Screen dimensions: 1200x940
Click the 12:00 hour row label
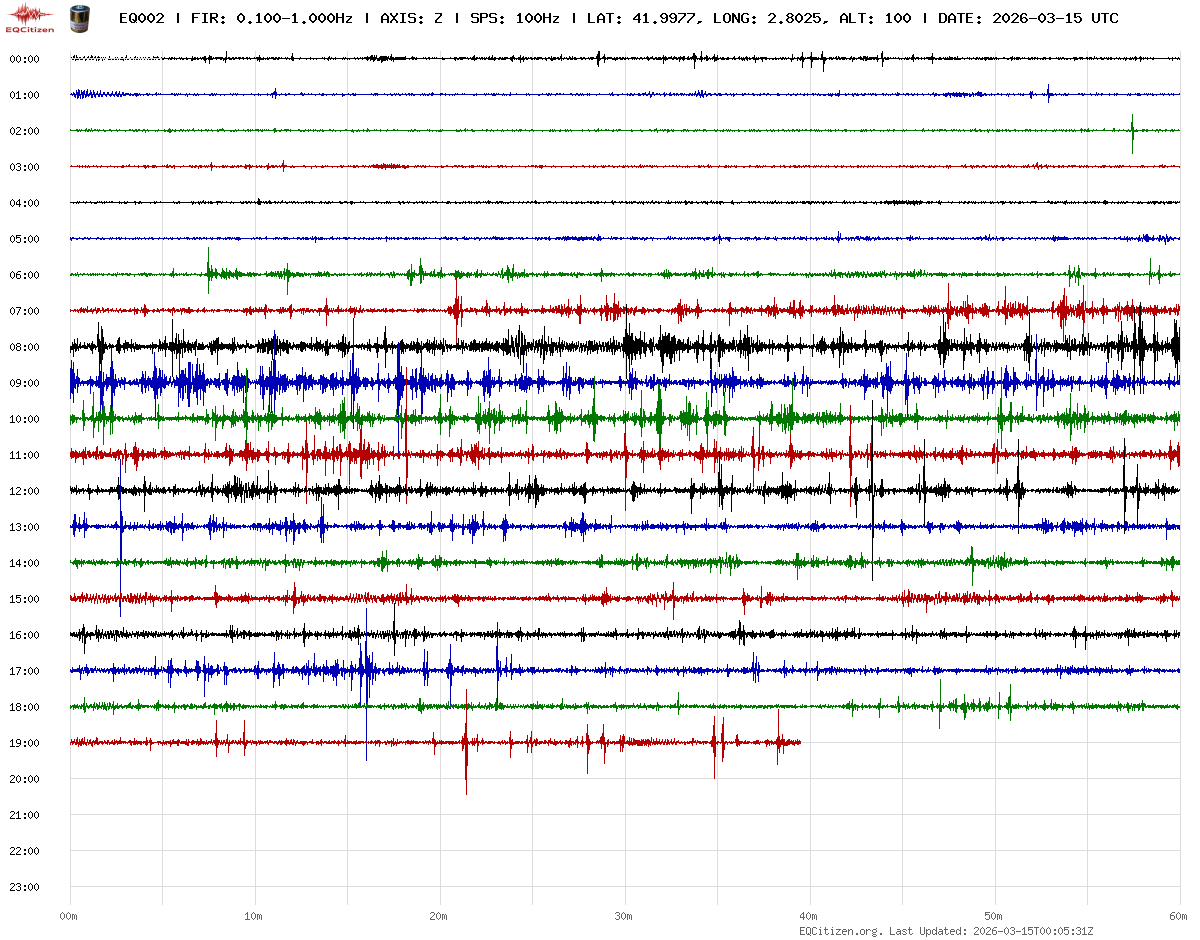tap(24, 491)
